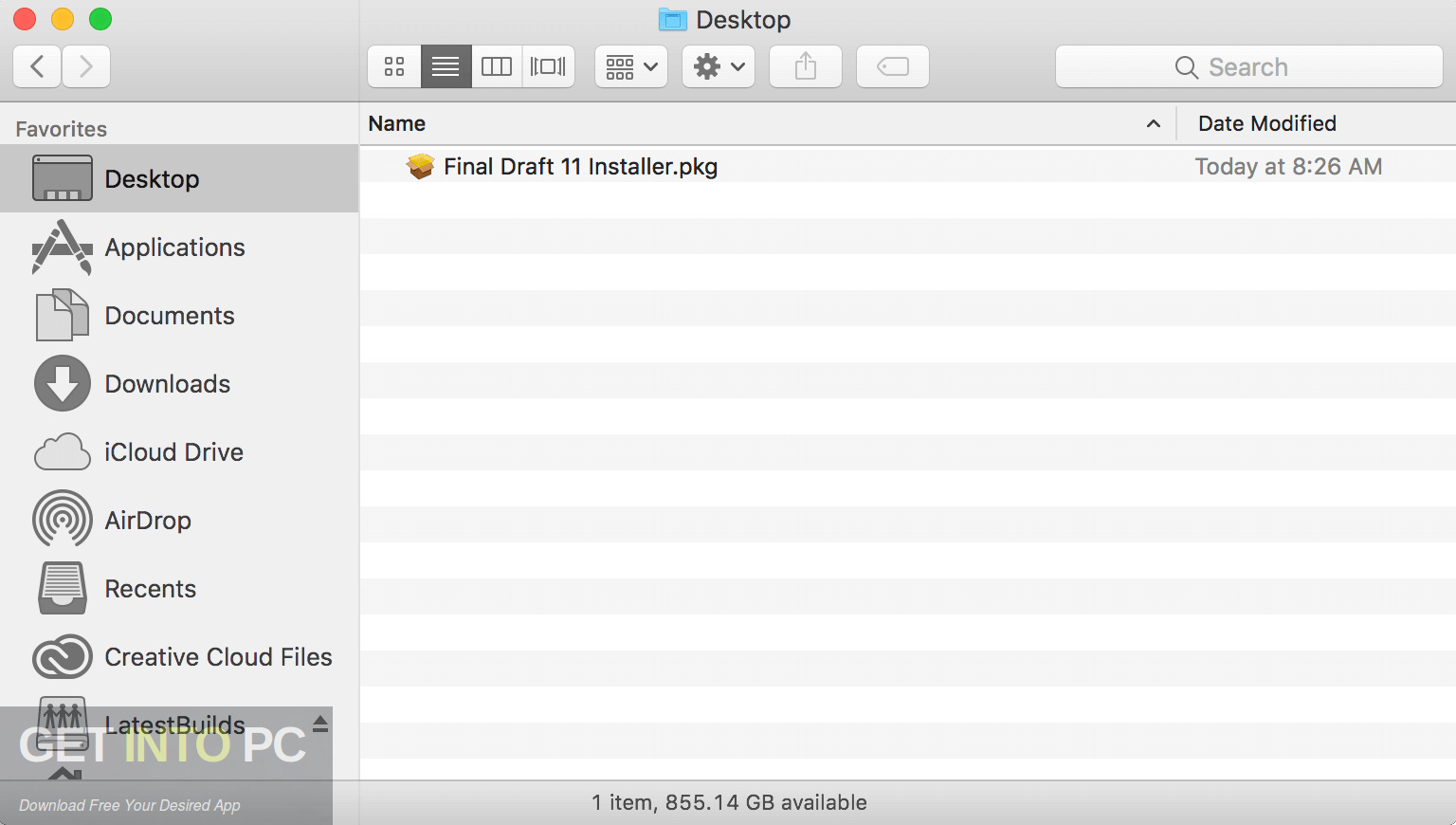Viewport: 1456px width, 825px height.
Task: Go forward with the right chevron button
Action: click(86, 66)
